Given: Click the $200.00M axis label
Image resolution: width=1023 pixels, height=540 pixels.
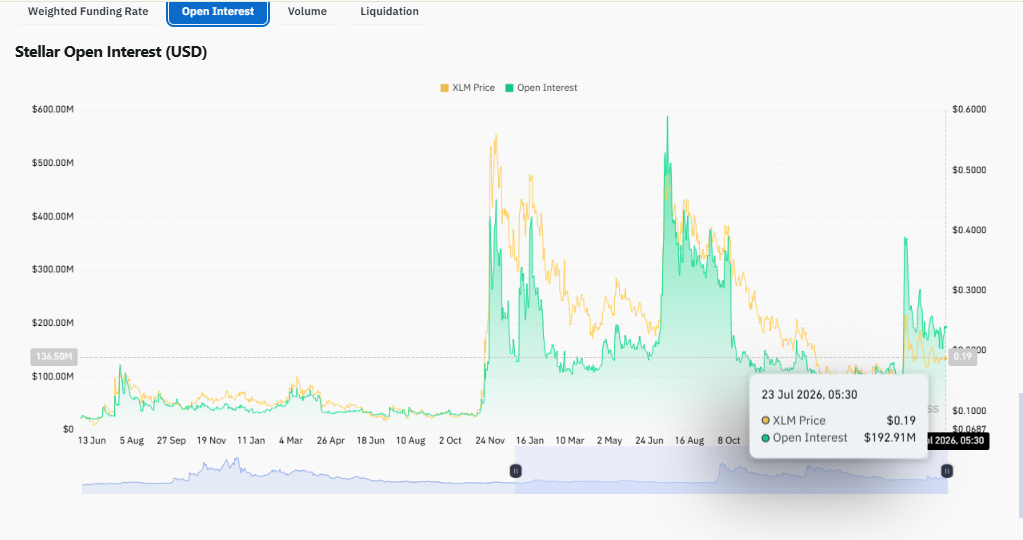Looking at the screenshot, I should 53,323.
